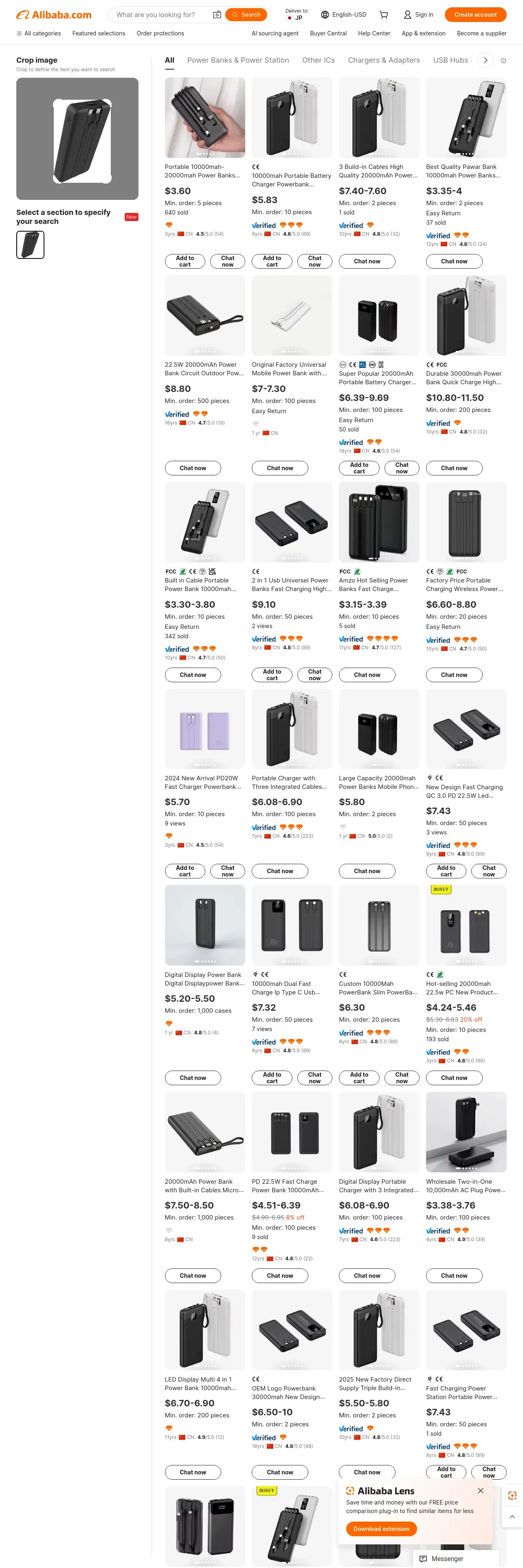Click the camera image search icon
The width and height of the screenshot is (523, 1568).
[x=217, y=15]
